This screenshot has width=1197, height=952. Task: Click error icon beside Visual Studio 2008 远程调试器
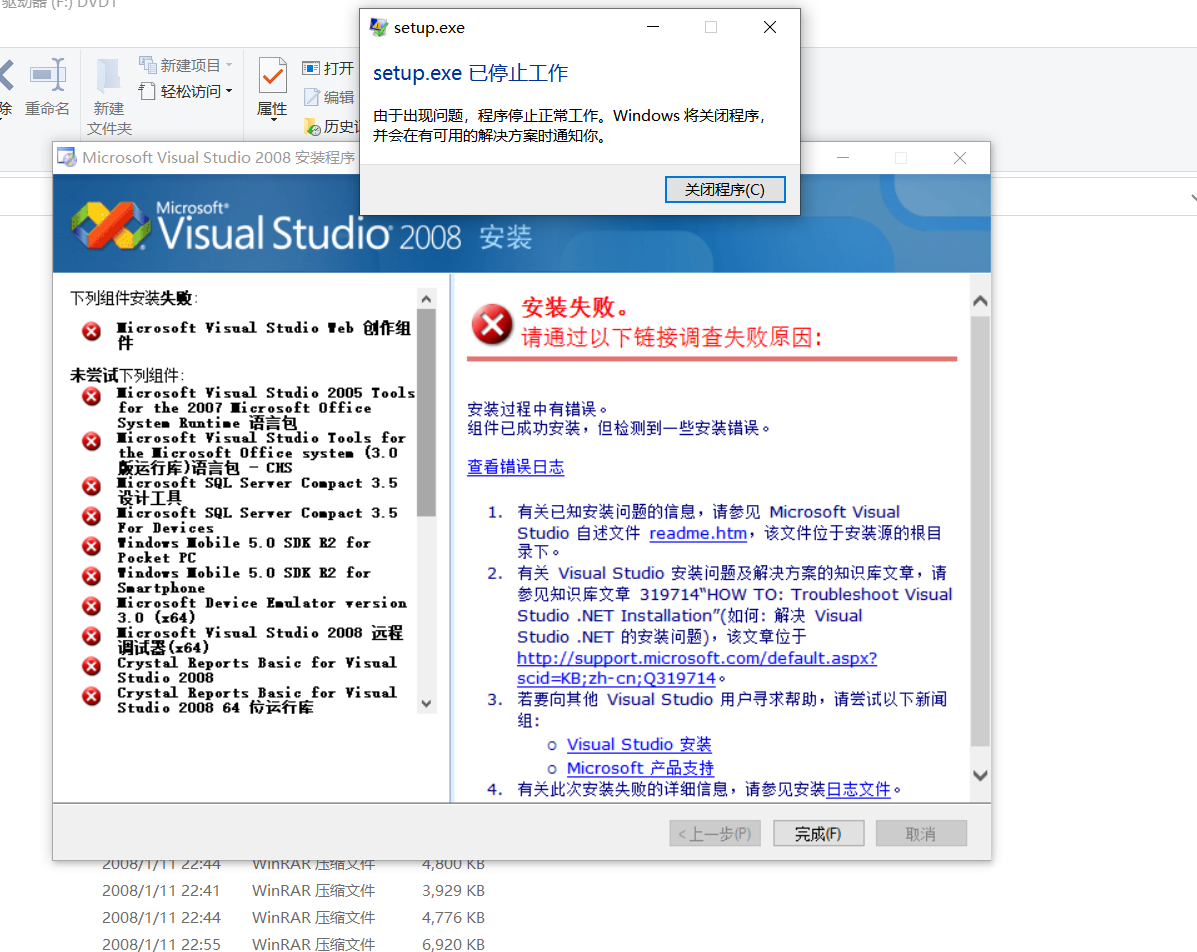pos(92,636)
